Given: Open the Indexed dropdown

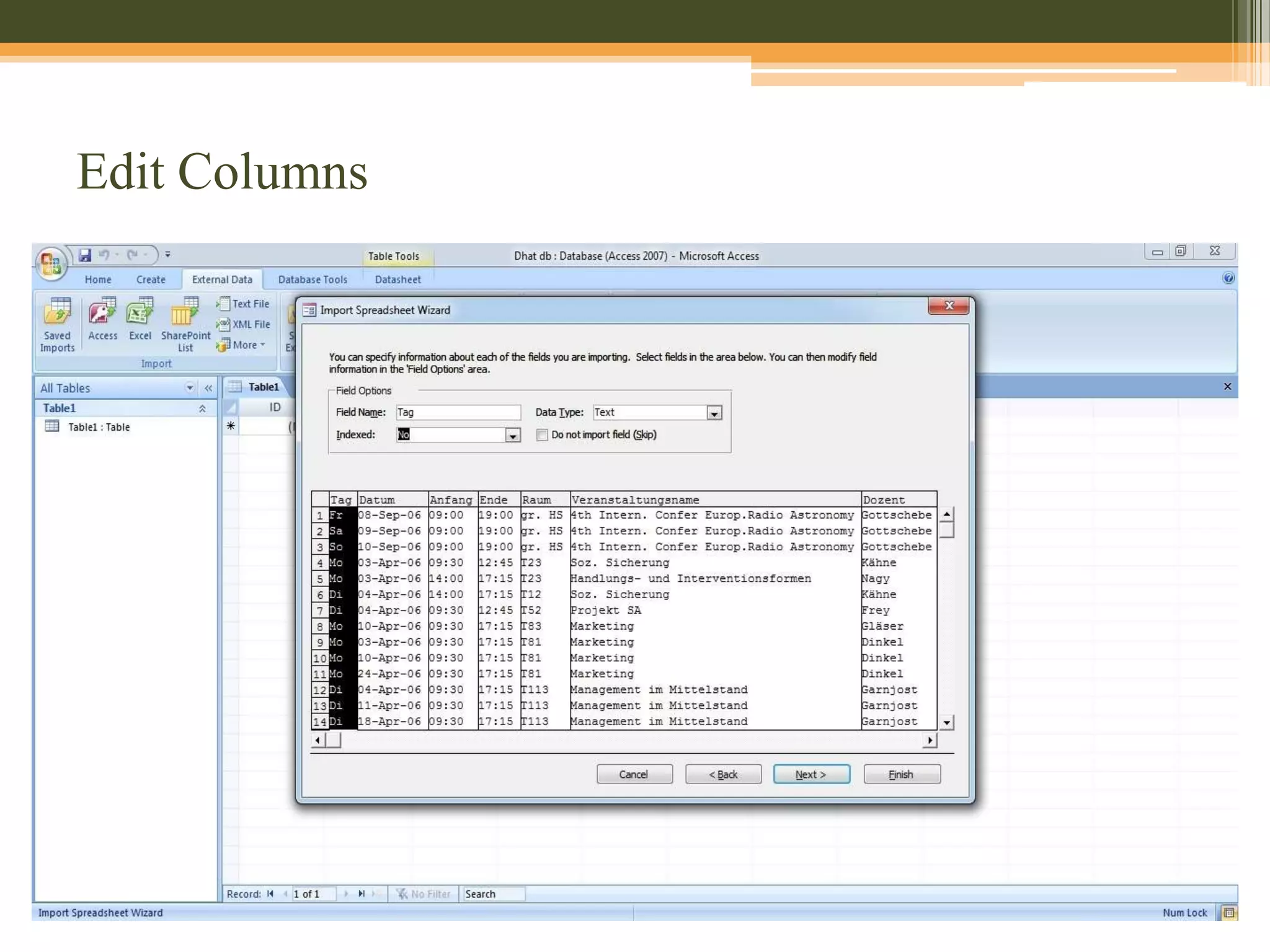Looking at the screenshot, I should [512, 435].
